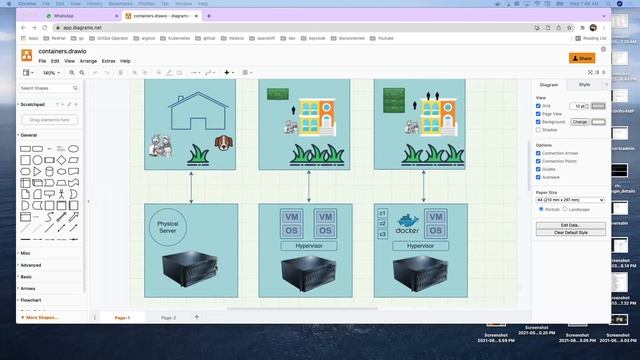Open the connection arrow style dropdown
Viewport: 640px width, 360px height.
click(195, 73)
